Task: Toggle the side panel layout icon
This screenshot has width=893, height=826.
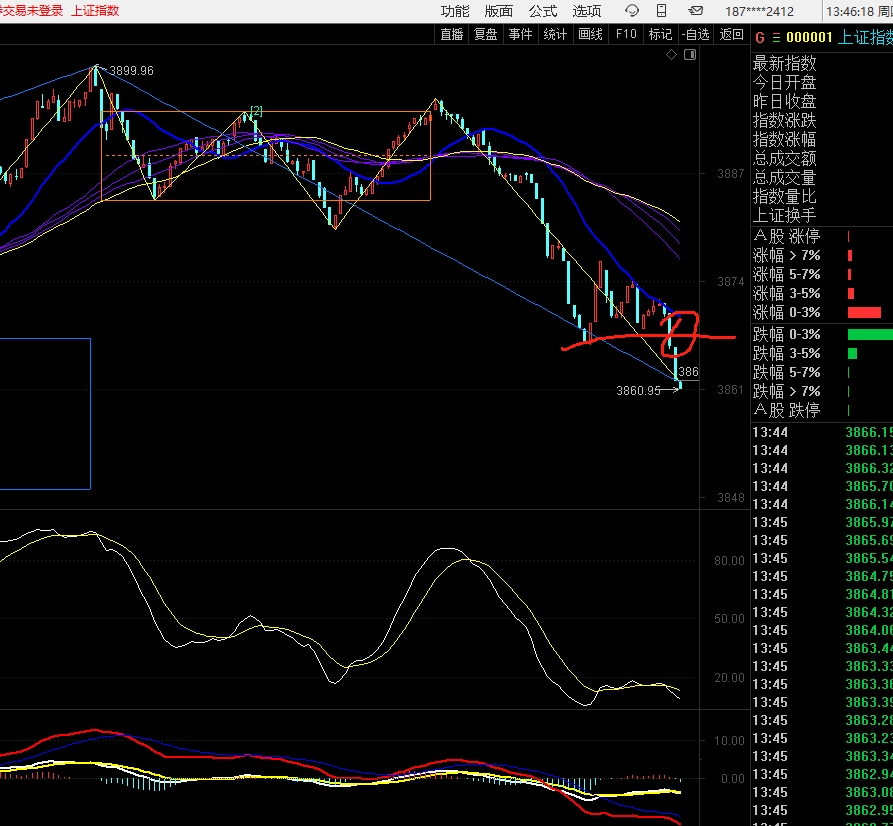Action: pyautogui.click(x=690, y=55)
